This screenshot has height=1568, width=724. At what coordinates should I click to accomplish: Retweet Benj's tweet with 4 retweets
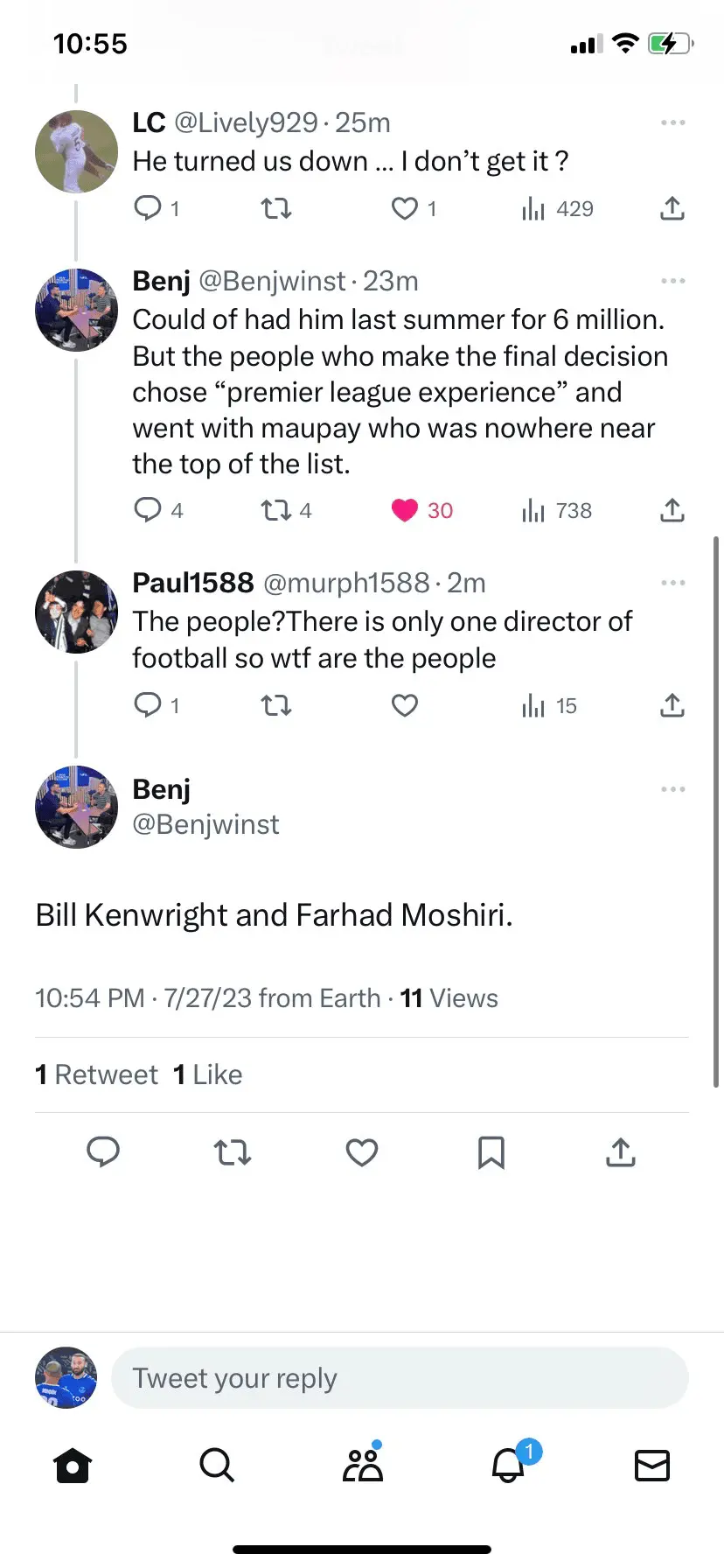coord(276,510)
